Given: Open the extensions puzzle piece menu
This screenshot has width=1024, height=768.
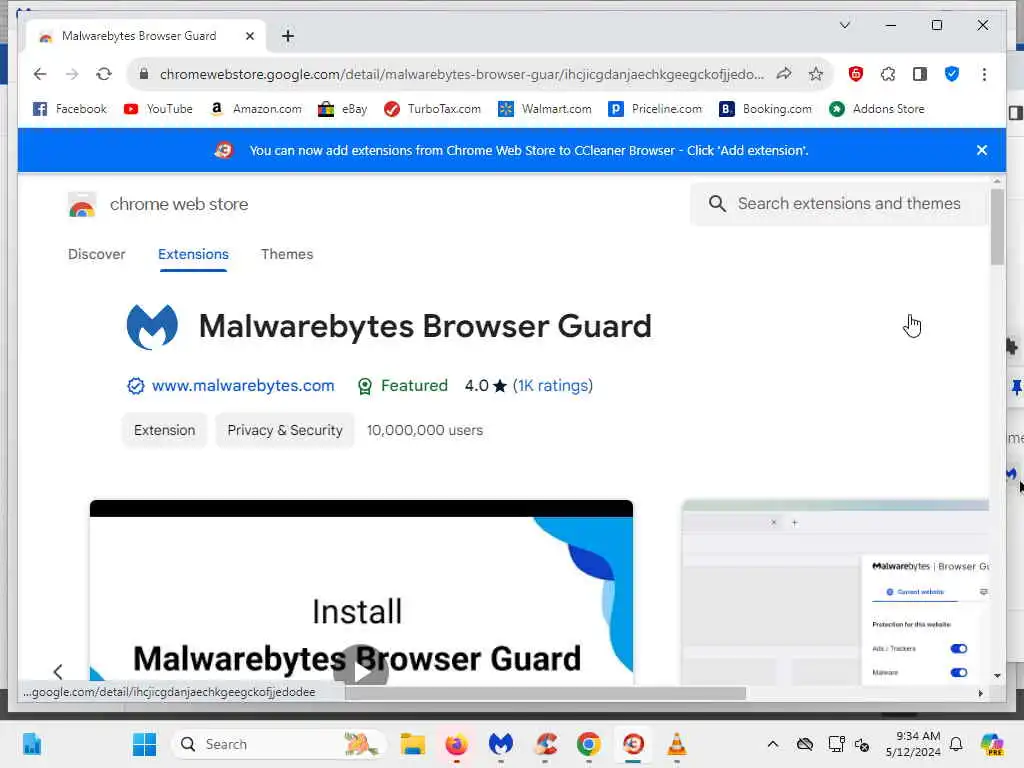Looking at the screenshot, I should 888,74.
